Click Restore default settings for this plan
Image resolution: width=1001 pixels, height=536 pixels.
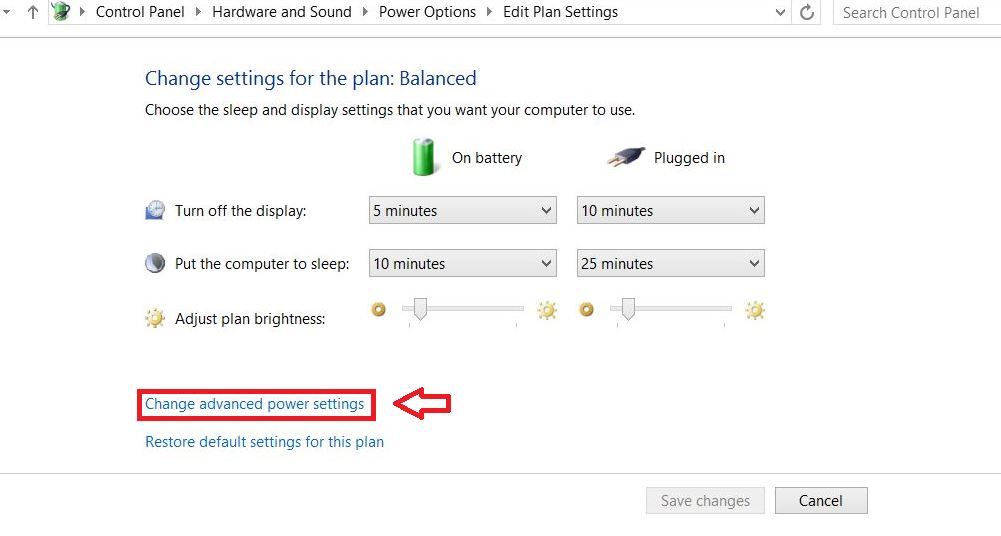(264, 441)
